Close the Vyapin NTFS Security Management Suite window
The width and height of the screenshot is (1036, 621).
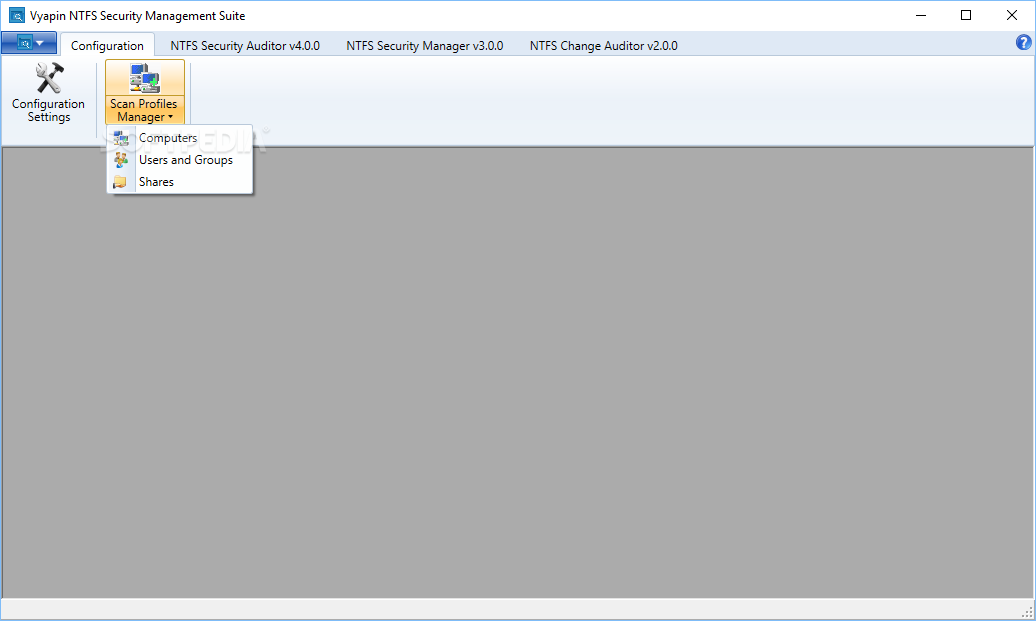[x=1012, y=15]
